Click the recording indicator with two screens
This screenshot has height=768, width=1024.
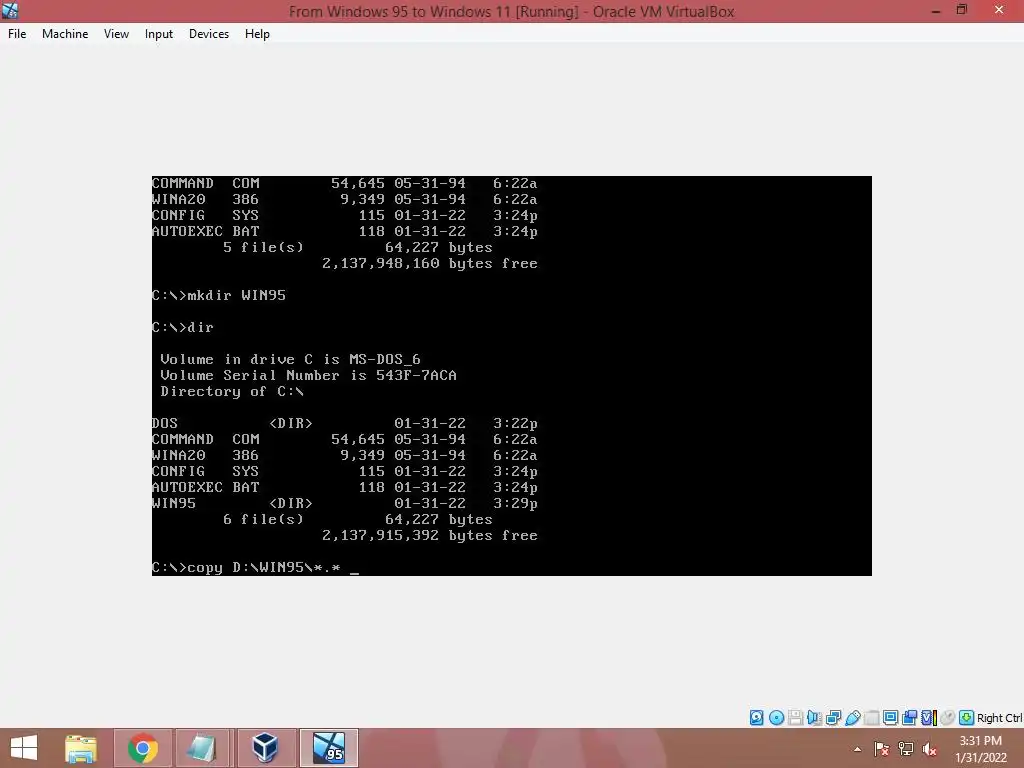[910, 718]
